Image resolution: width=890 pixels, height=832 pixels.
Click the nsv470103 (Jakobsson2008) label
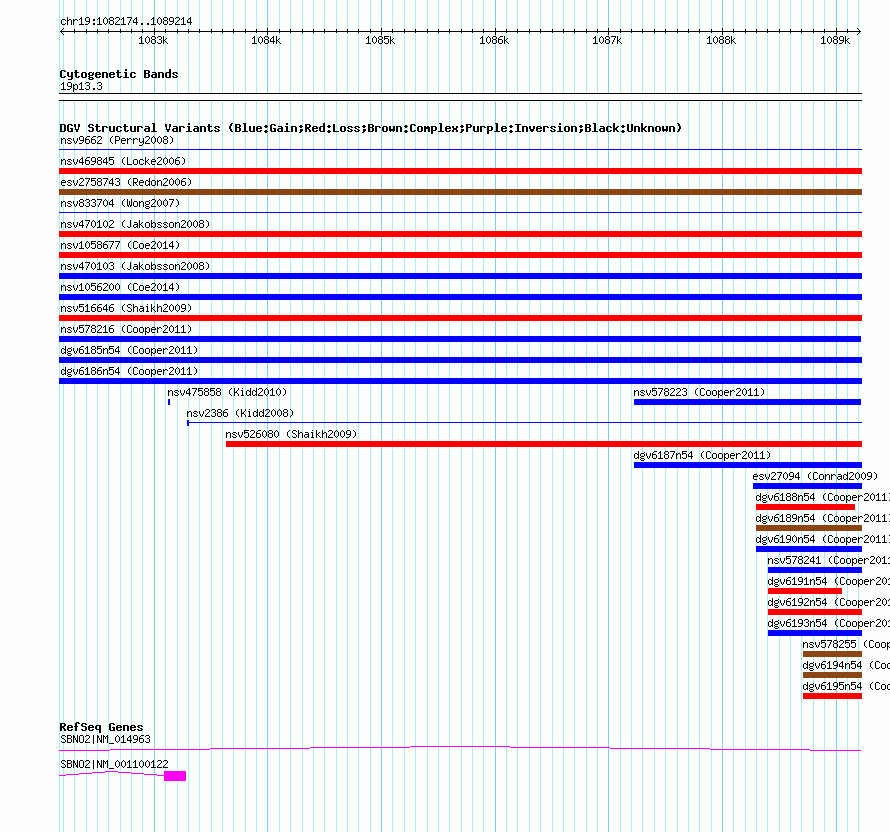[x=135, y=266]
